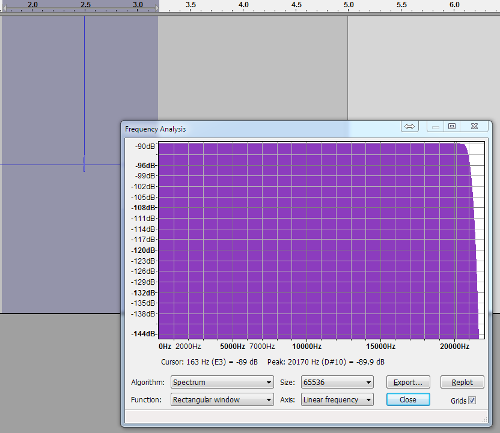Click the selection end marker on ruler
500x433 pixels.
[157, 7]
